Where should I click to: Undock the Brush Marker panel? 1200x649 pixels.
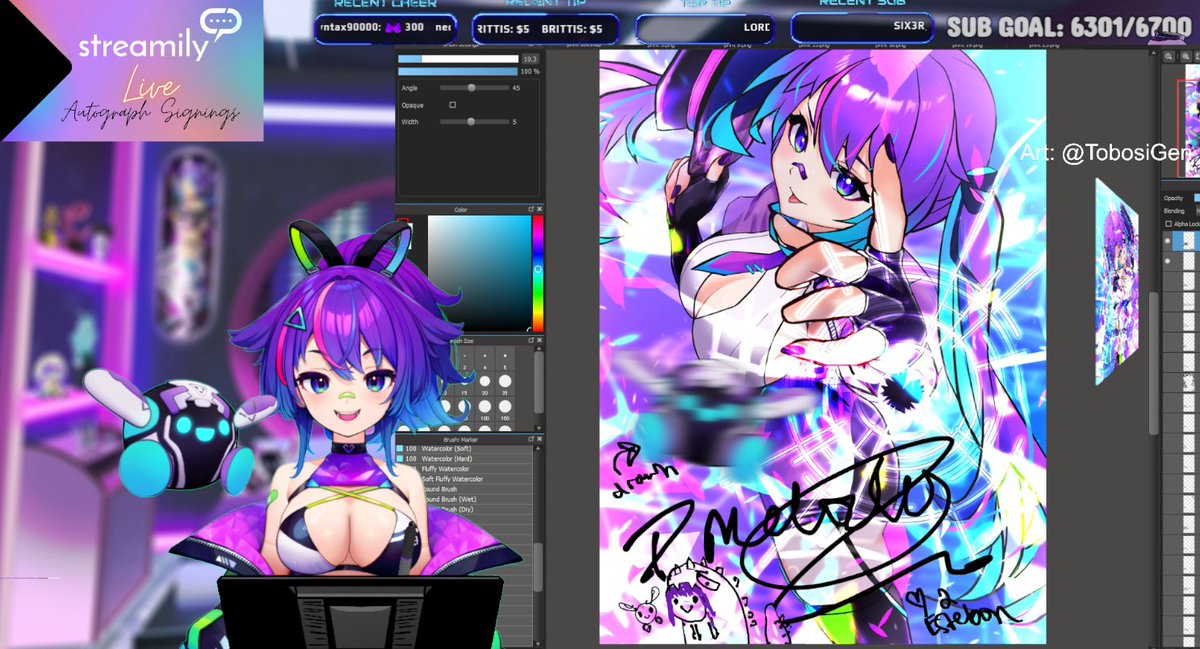click(530, 438)
